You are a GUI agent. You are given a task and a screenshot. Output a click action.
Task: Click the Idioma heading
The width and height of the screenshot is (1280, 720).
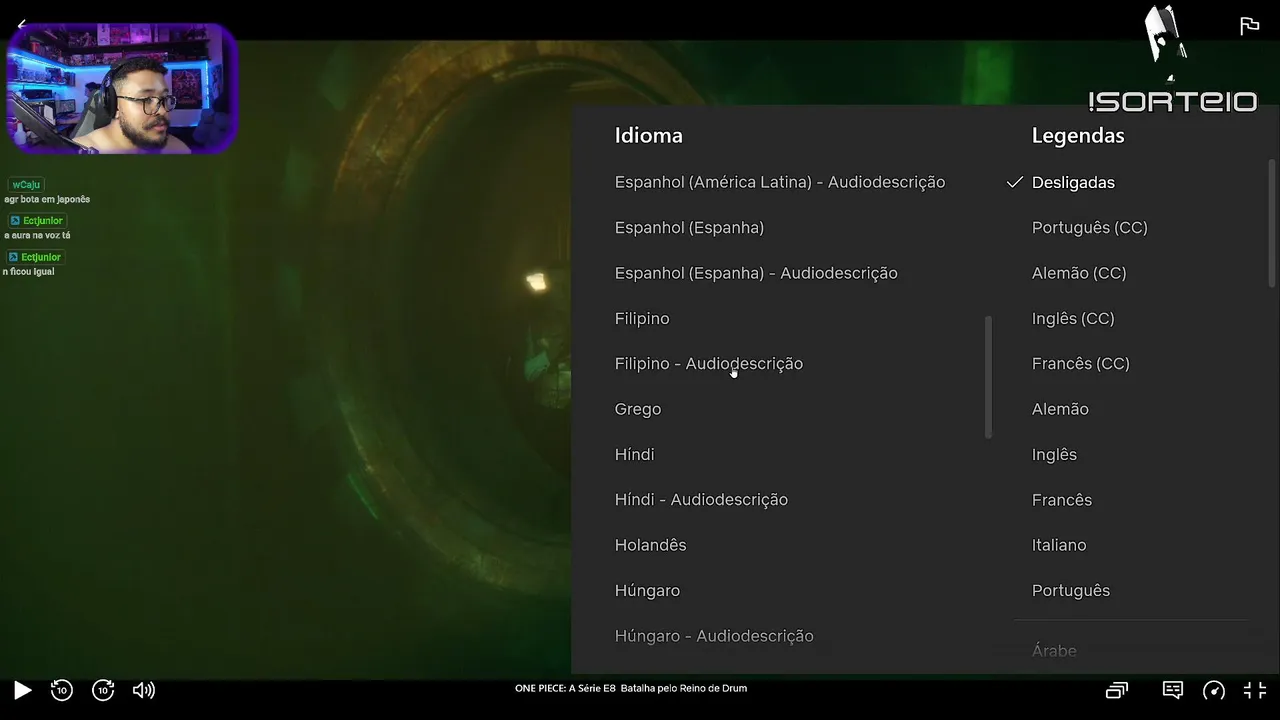(x=649, y=135)
